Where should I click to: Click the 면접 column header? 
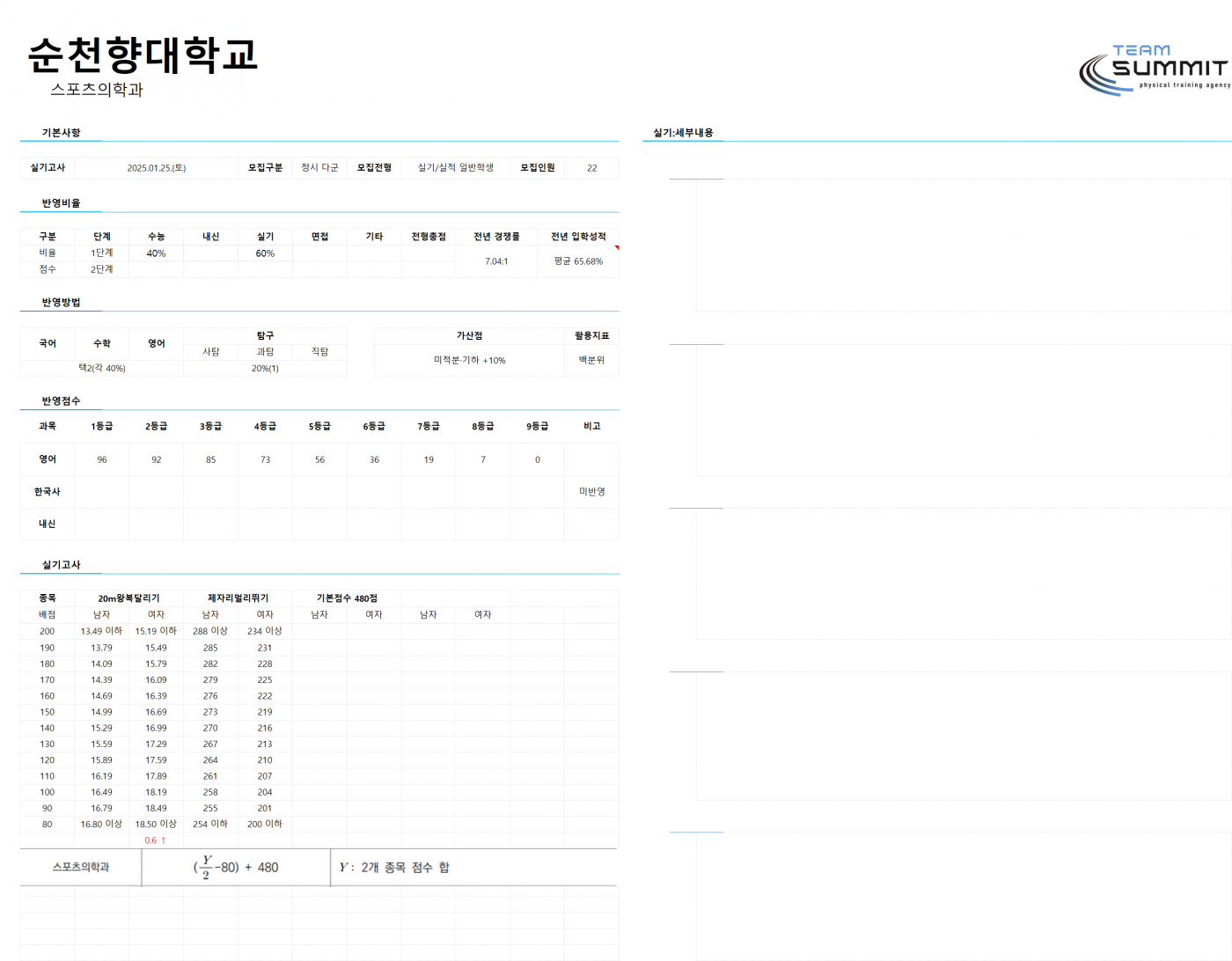319,237
